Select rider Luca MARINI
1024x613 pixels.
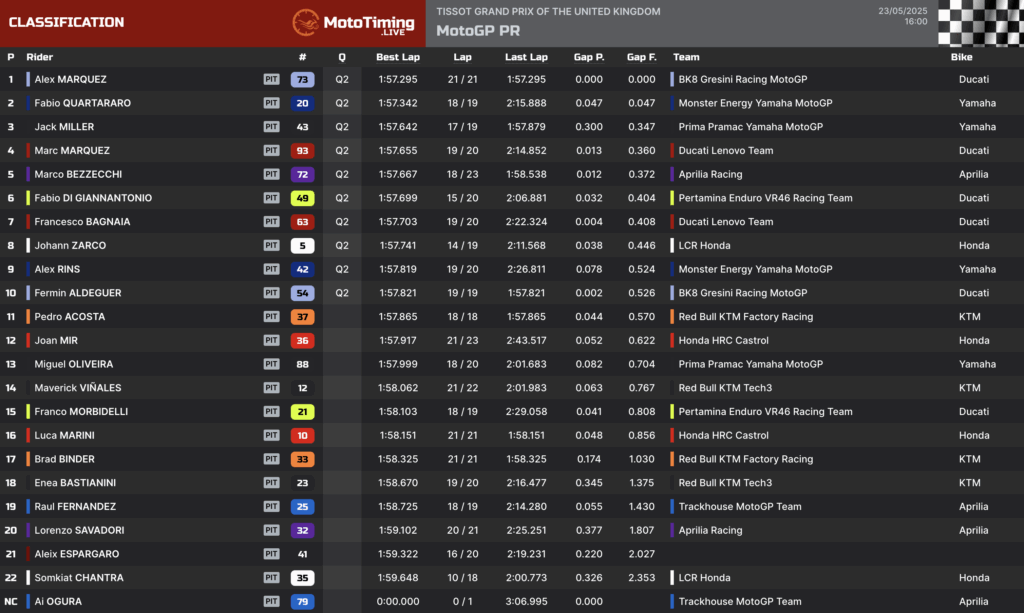click(x=64, y=435)
